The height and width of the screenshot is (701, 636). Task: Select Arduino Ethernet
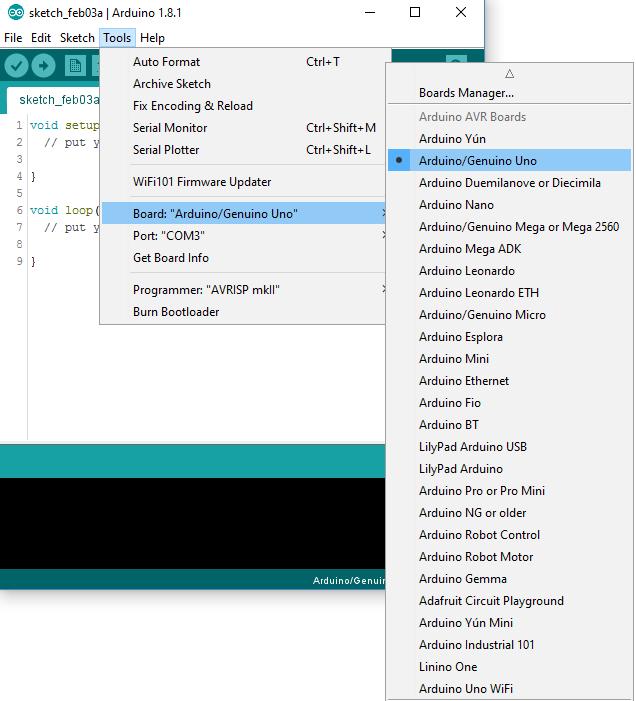(509, 380)
